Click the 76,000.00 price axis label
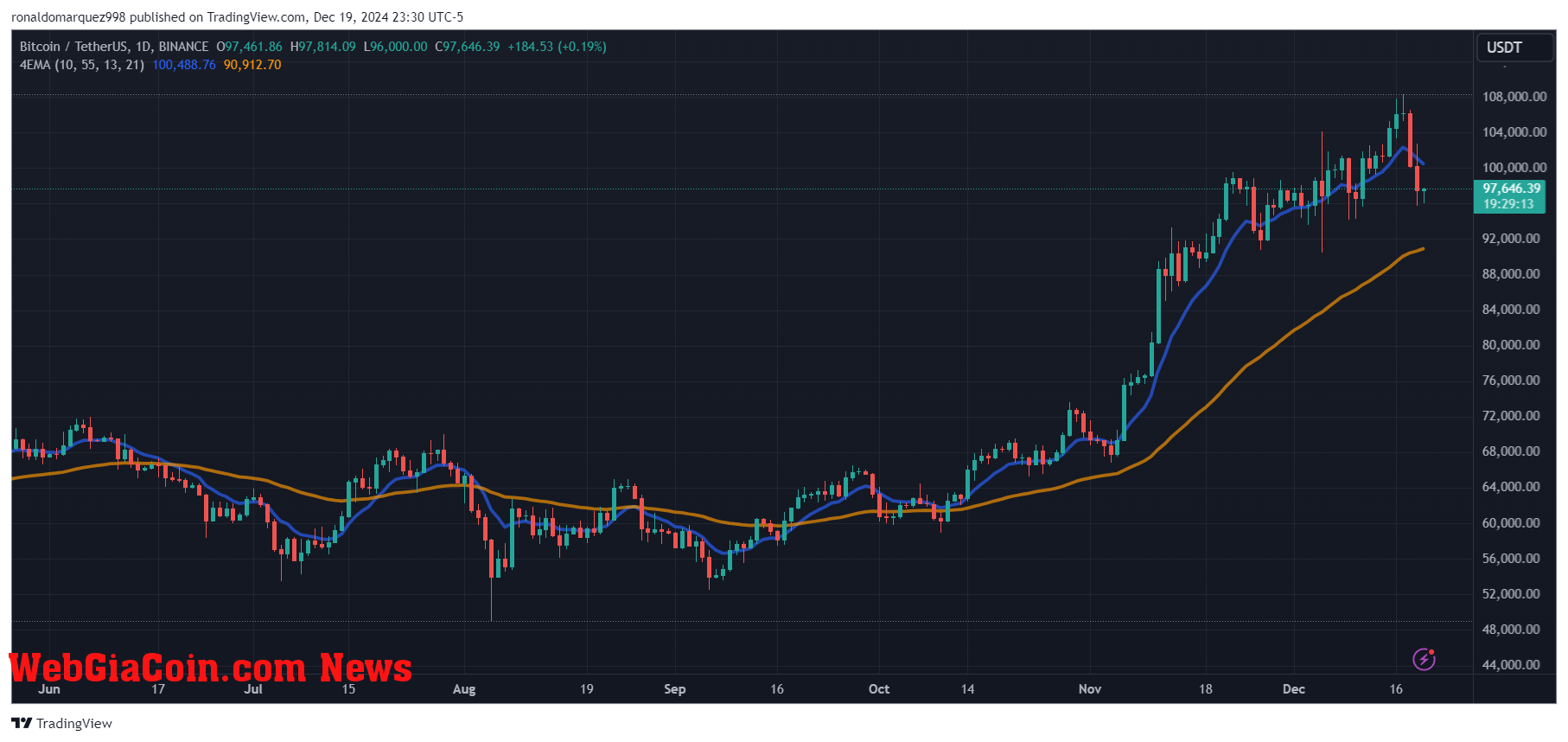The width and height of the screenshot is (1568, 742). point(1511,381)
